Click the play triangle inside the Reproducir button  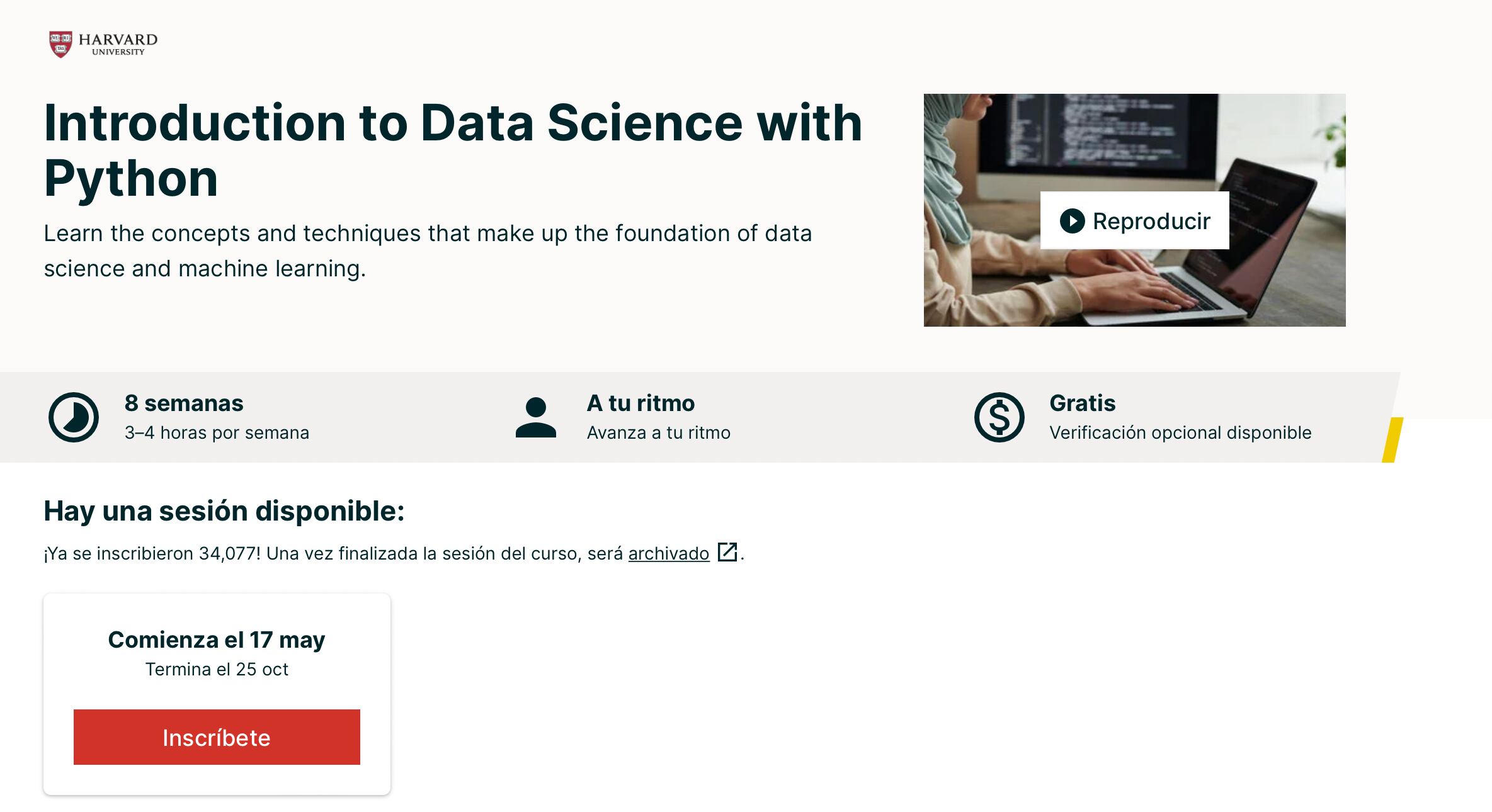[1073, 221]
